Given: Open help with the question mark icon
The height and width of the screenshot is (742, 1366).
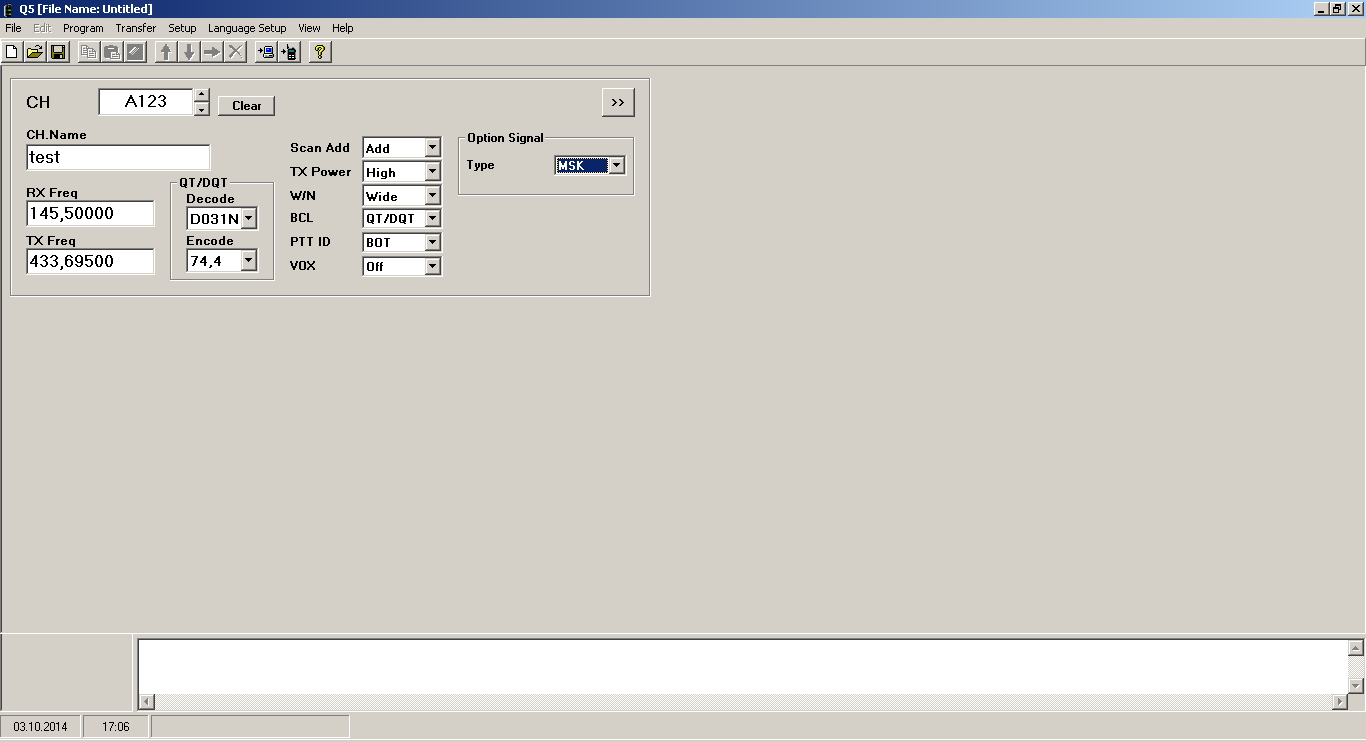Looking at the screenshot, I should pyautogui.click(x=320, y=52).
